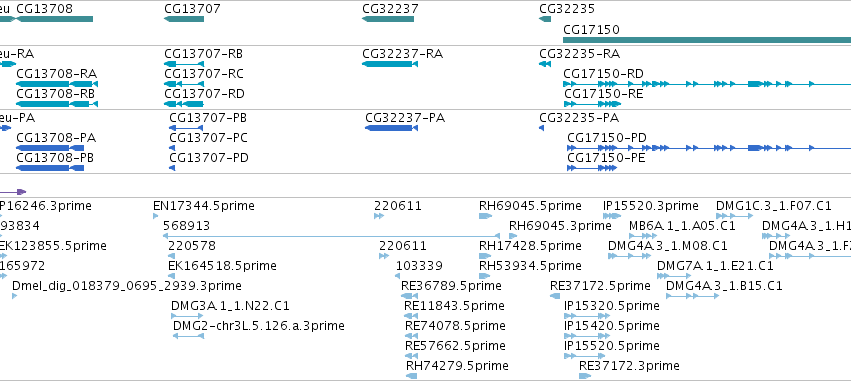Screen dimensions: 851x381
Task: Click the DMG3A.1_1.N22.C1 feature glyph
Action: pos(187,316)
